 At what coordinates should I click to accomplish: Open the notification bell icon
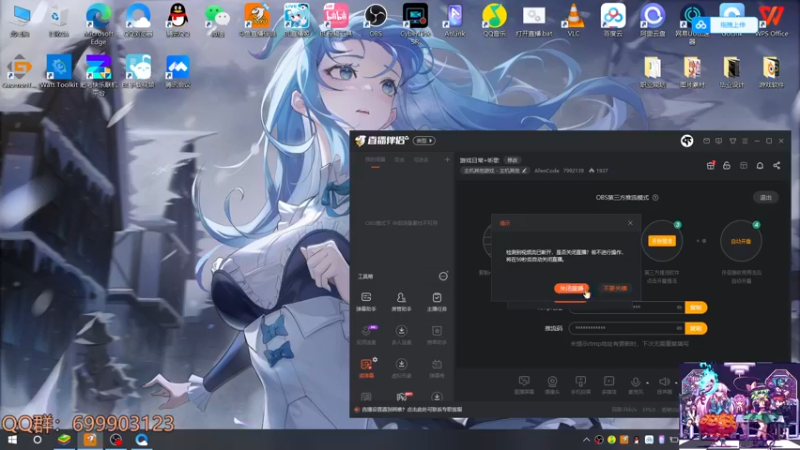(760, 165)
